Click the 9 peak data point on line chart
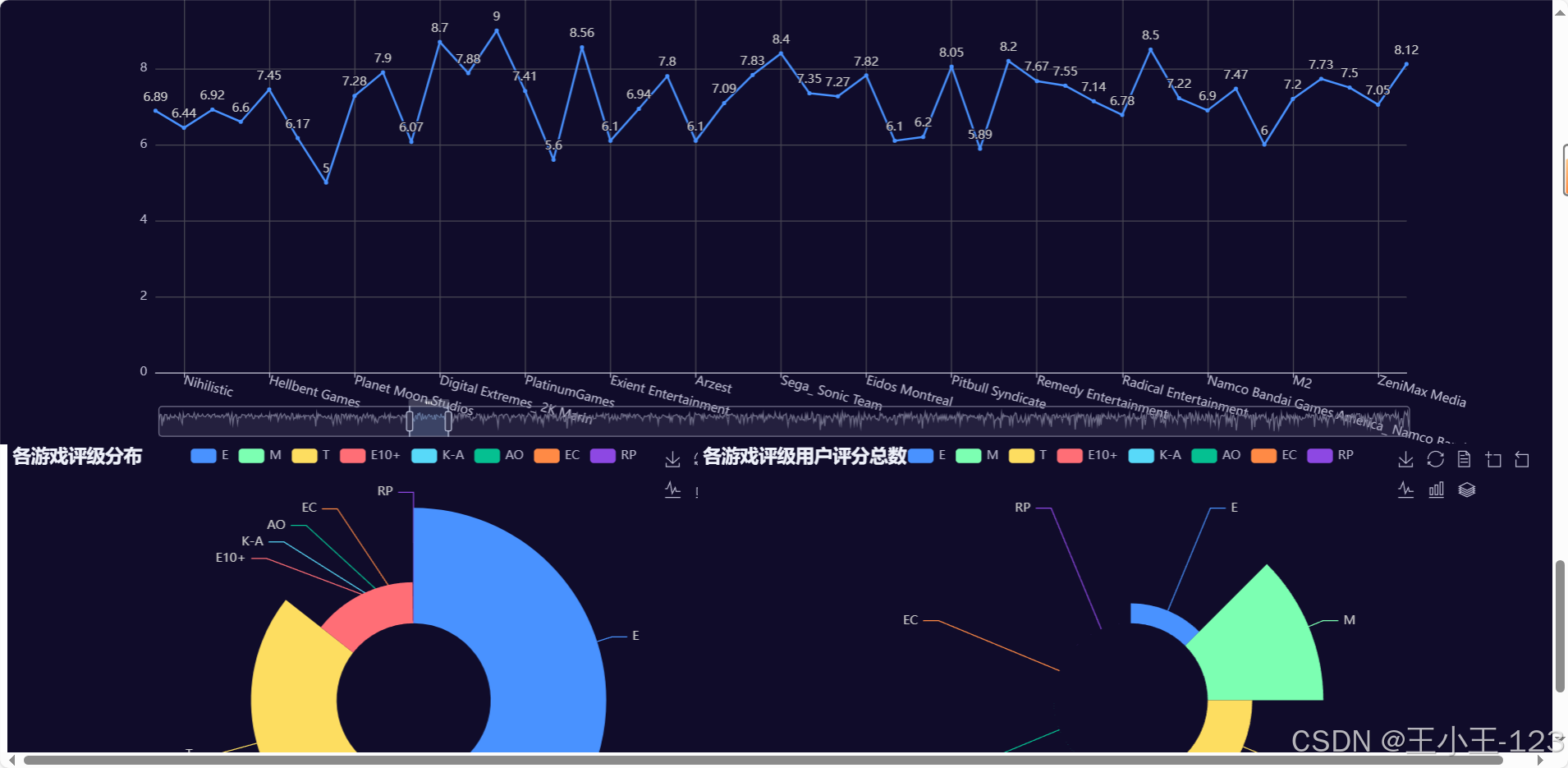This screenshot has height=768, width=1568. coord(497,30)
